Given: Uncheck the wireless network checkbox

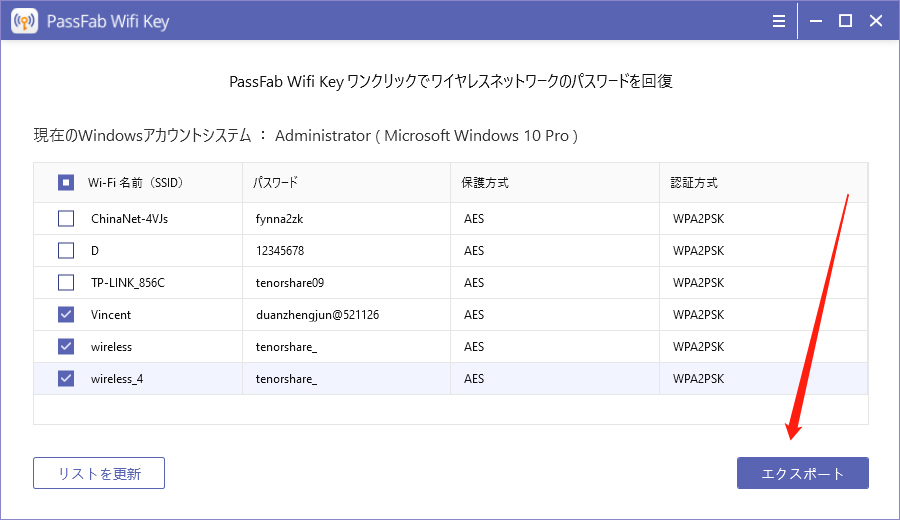Looking at the screenshot, I should [66, 346].
